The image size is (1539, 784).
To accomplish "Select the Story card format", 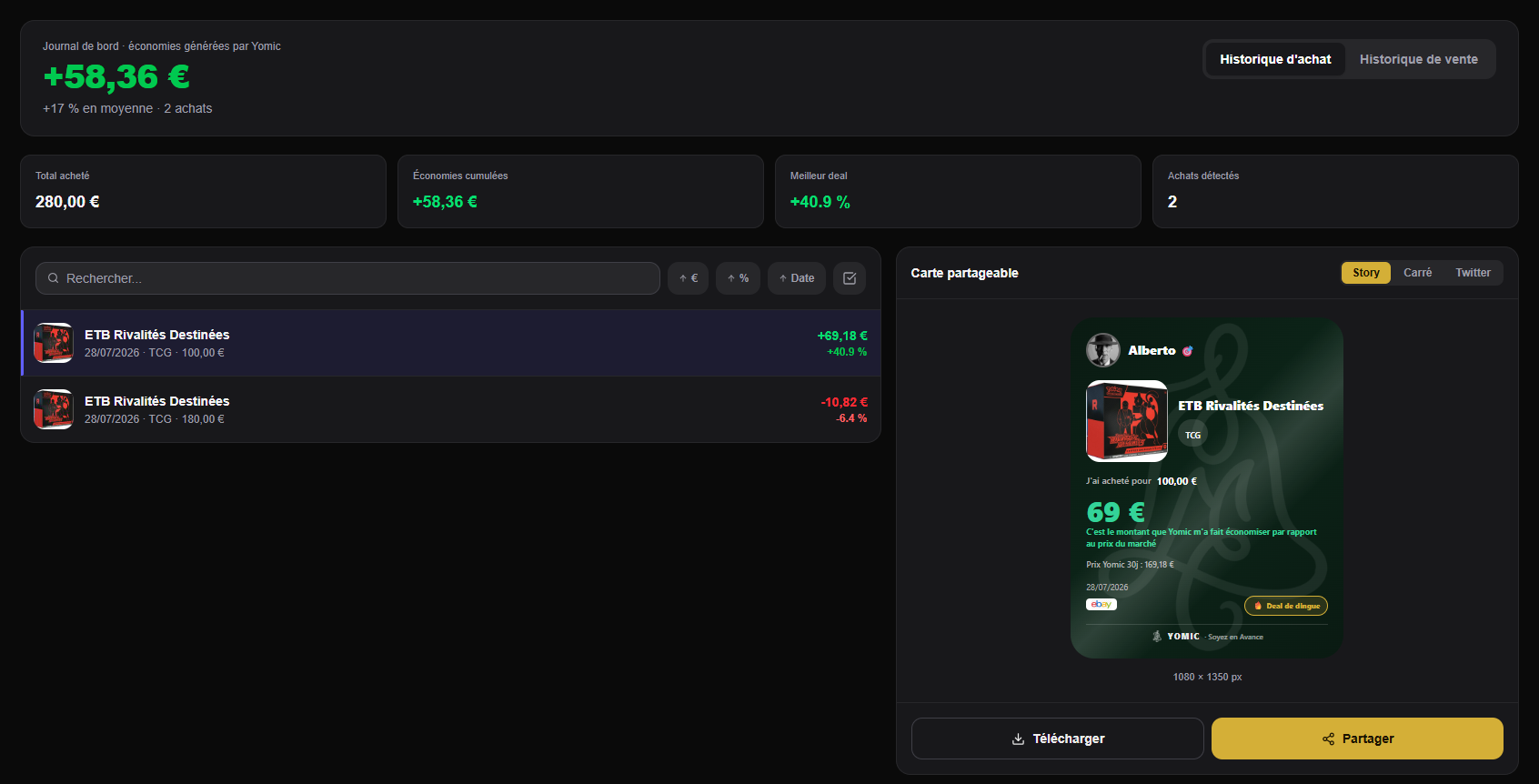I will pos(1366,273).
